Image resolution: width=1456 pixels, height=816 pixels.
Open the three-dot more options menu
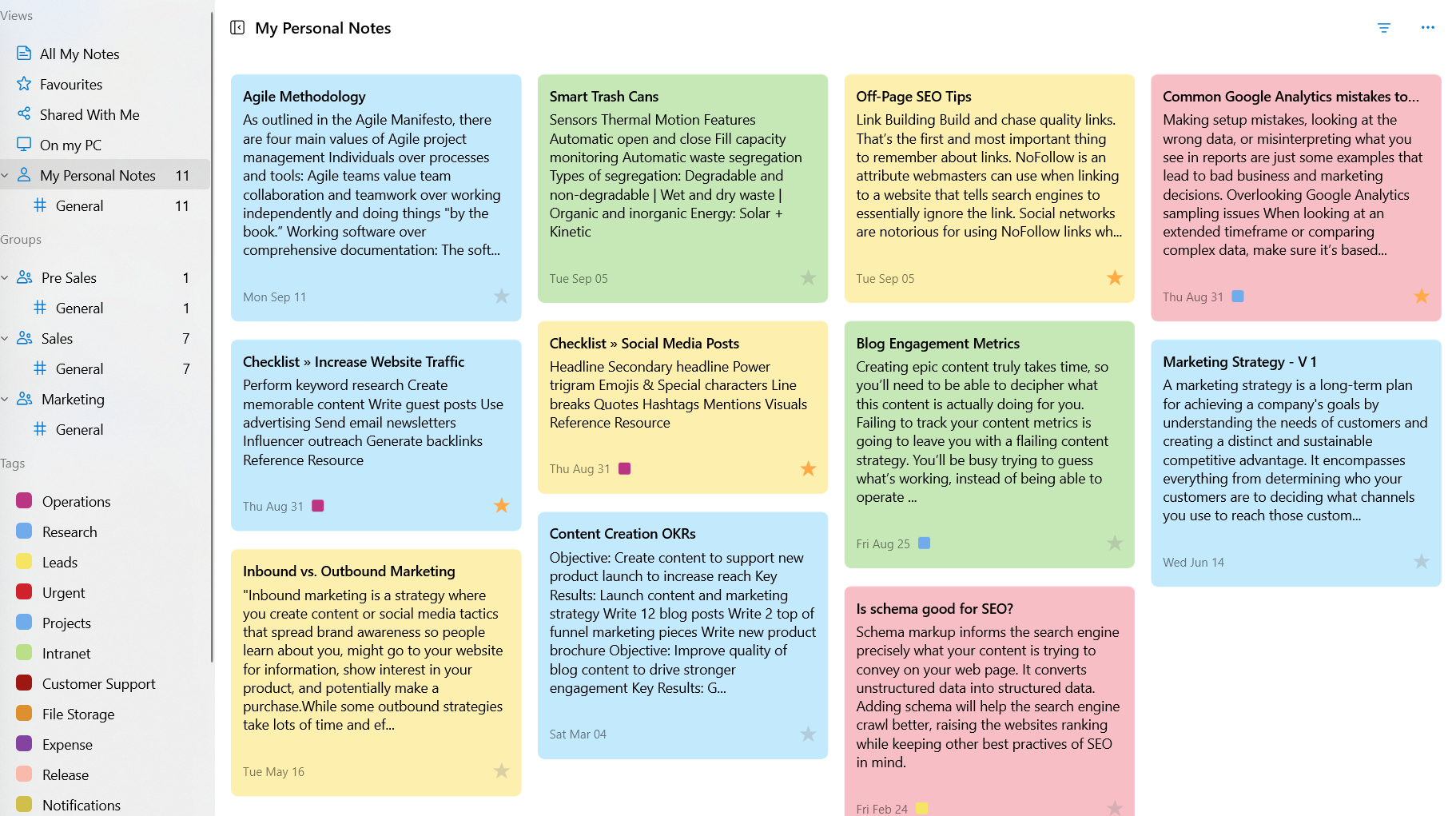(1428, 28)
